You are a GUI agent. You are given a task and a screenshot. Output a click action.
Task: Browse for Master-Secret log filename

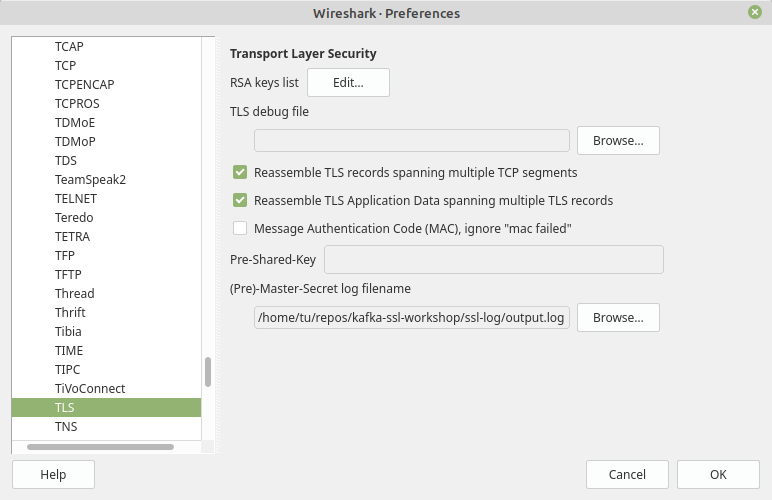pos(618,318)
